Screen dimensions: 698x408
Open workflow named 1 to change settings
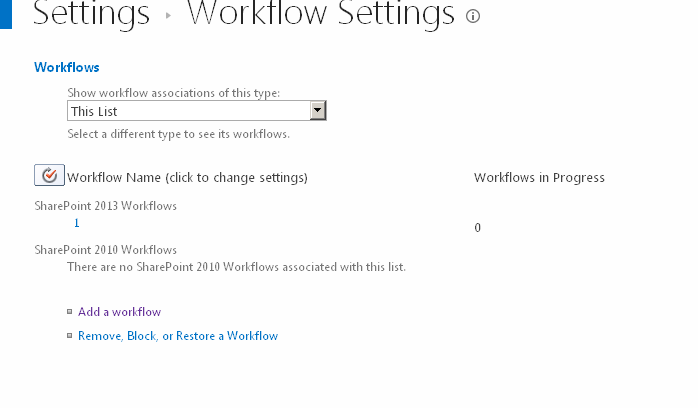tap(77, 223)
